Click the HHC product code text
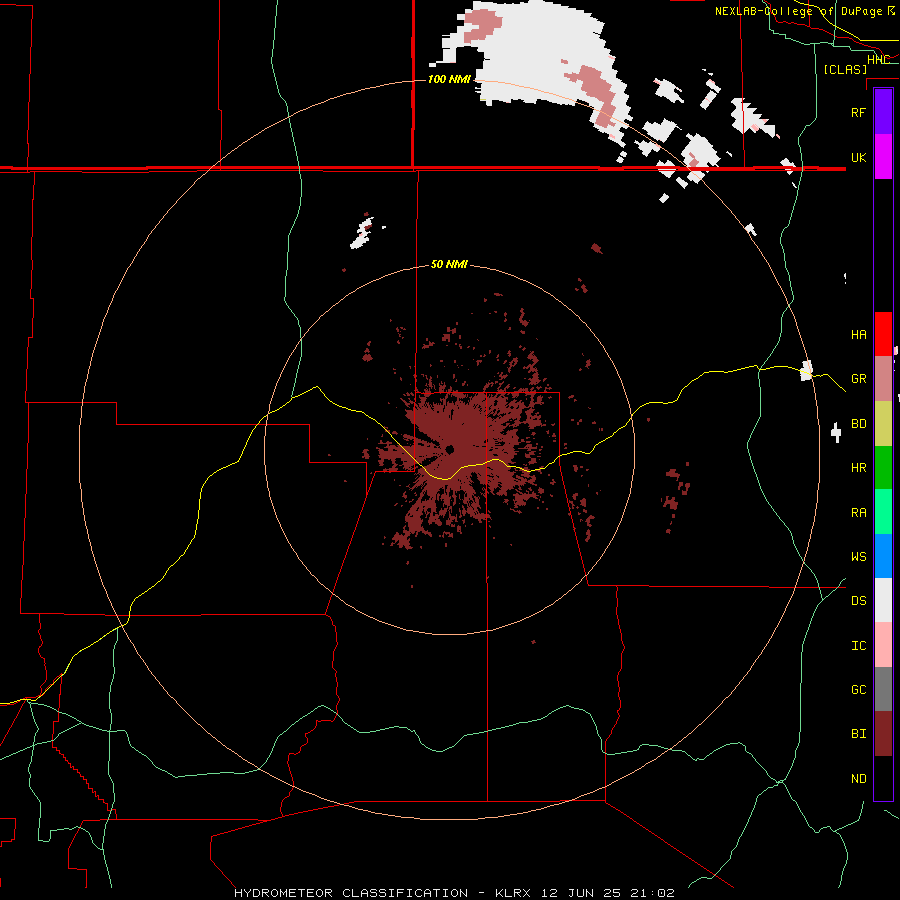Viewport: 900px width, 900px height. click(x=878, y=60)
